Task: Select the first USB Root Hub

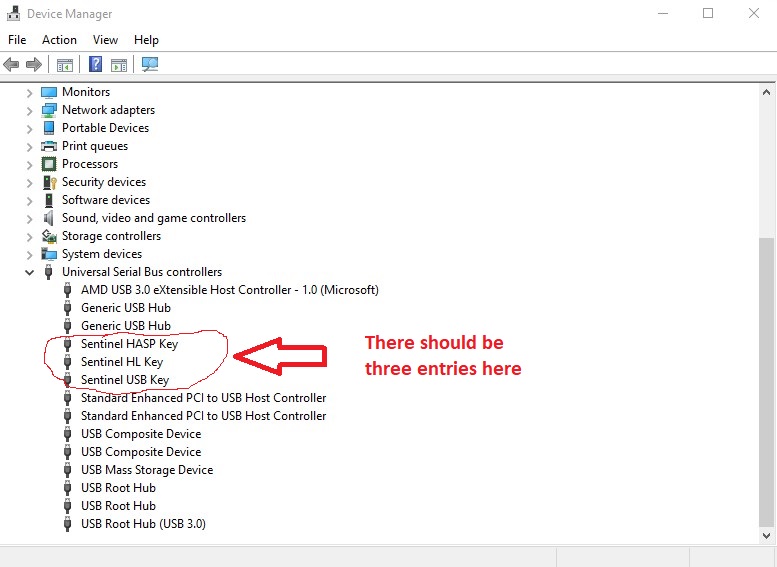Action: pyautogui.click(x=118, y=488)
